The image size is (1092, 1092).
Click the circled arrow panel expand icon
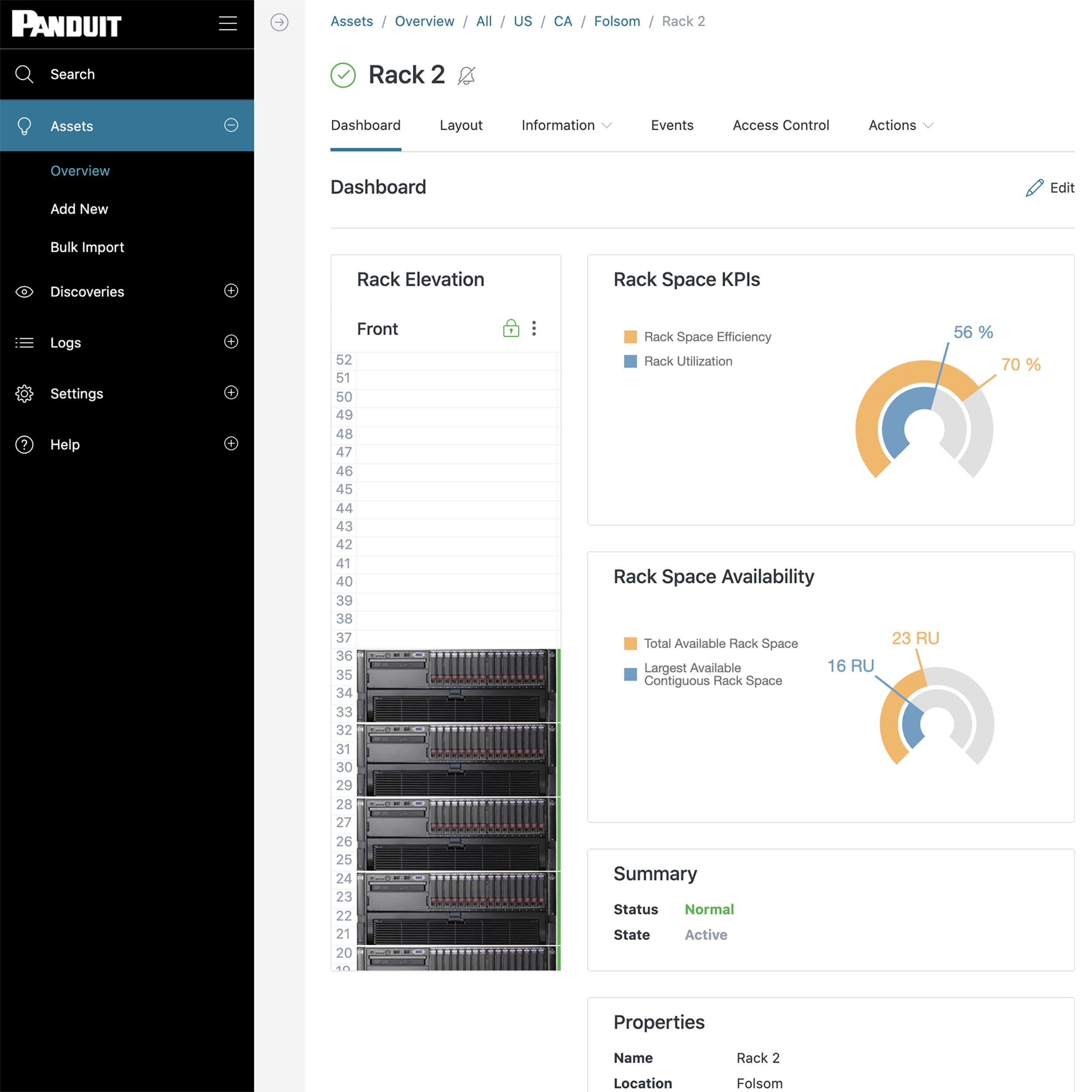coord(279,22)
